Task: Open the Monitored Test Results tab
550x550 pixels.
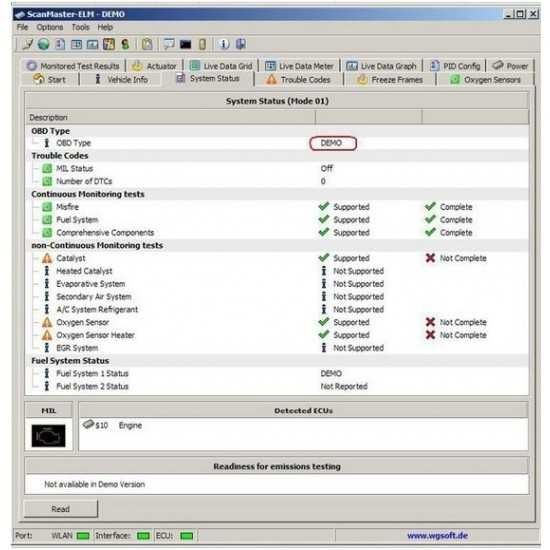Action: [x=73, y=66]
